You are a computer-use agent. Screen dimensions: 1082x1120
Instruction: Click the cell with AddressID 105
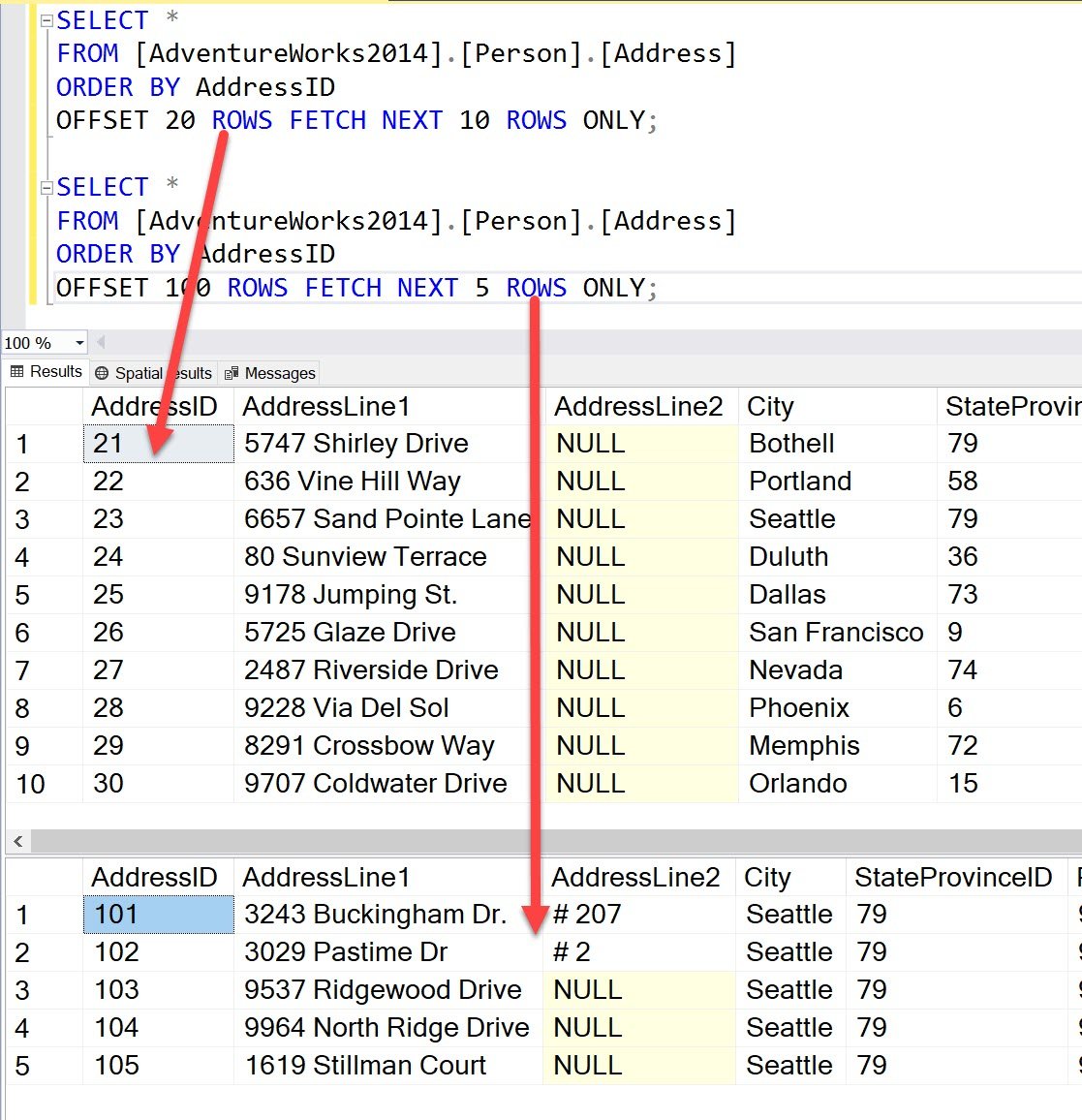click(159, 1066)
